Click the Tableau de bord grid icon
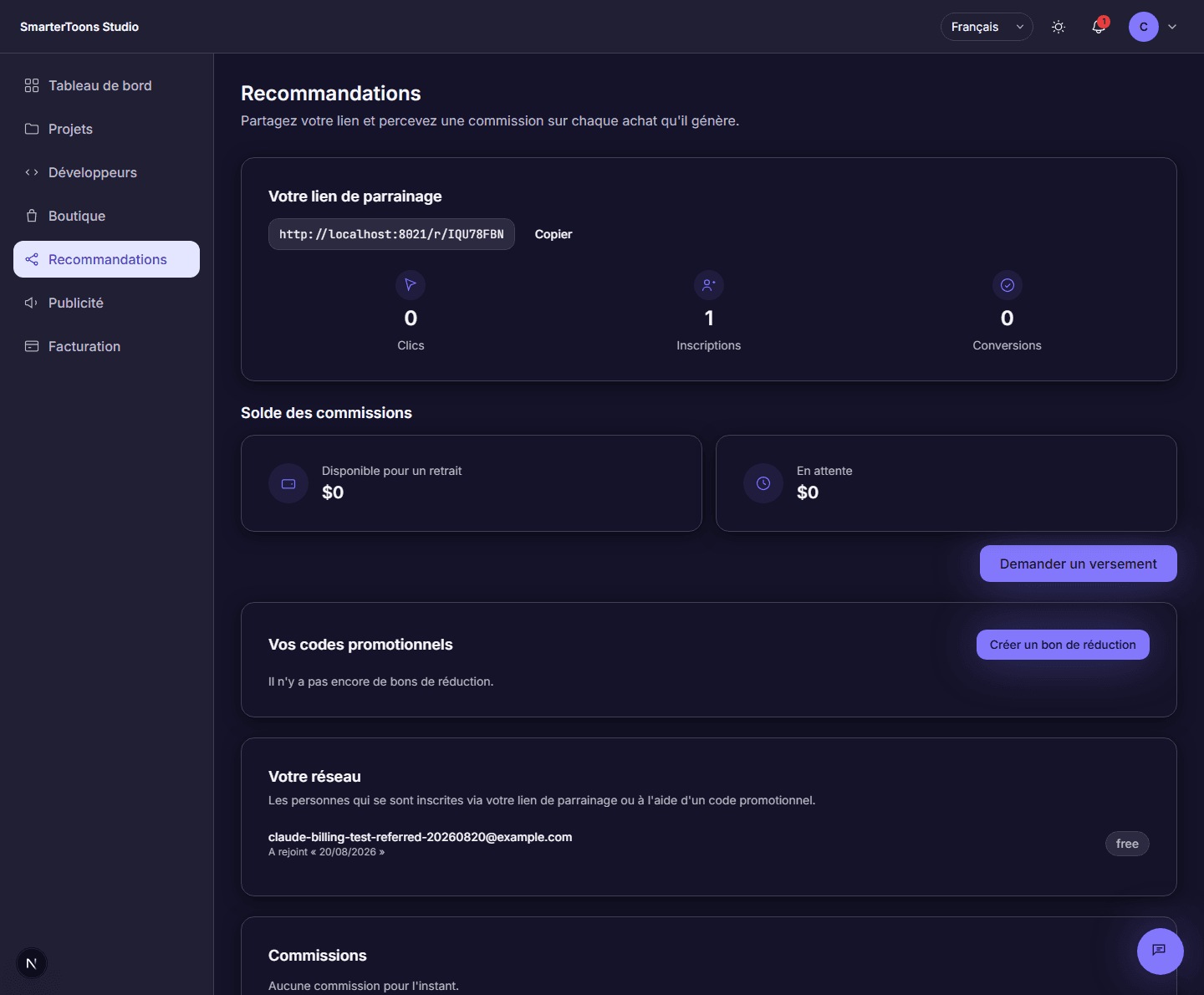This screenshot has width=1204, height=995. click(32, 85)
